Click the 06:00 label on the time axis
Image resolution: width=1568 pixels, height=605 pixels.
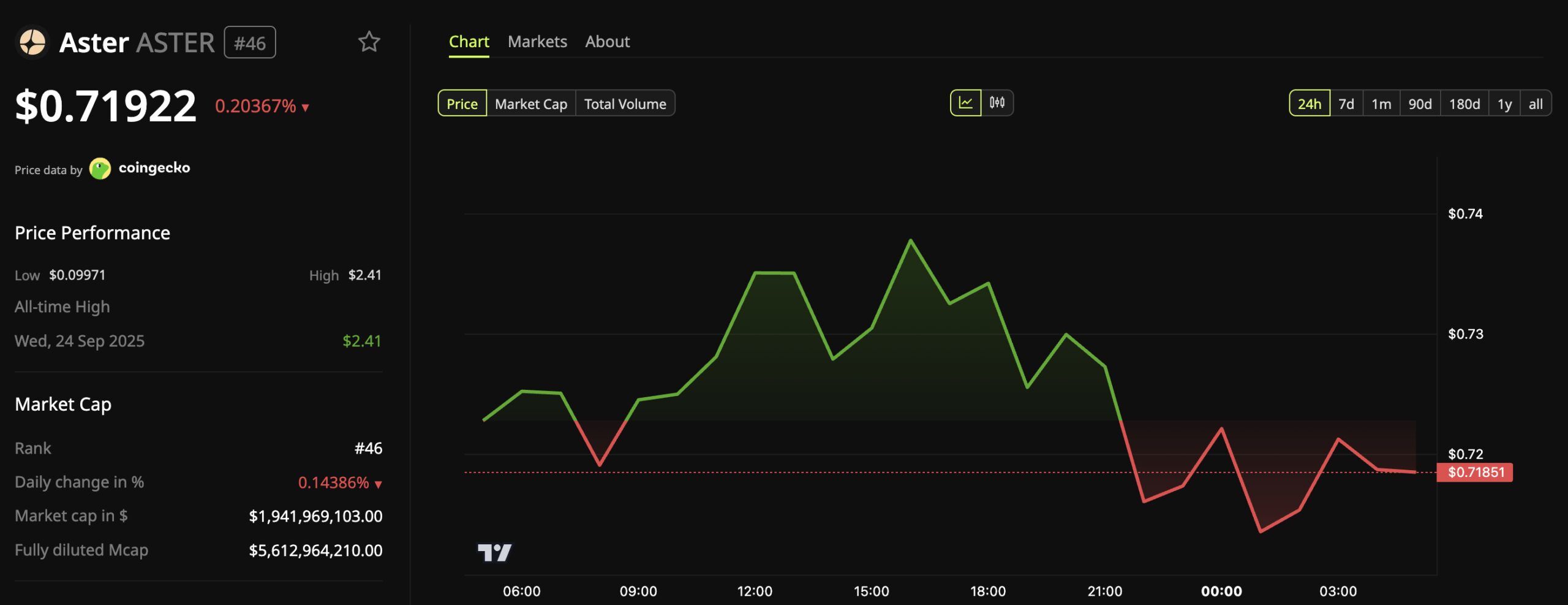click(521, 591)
